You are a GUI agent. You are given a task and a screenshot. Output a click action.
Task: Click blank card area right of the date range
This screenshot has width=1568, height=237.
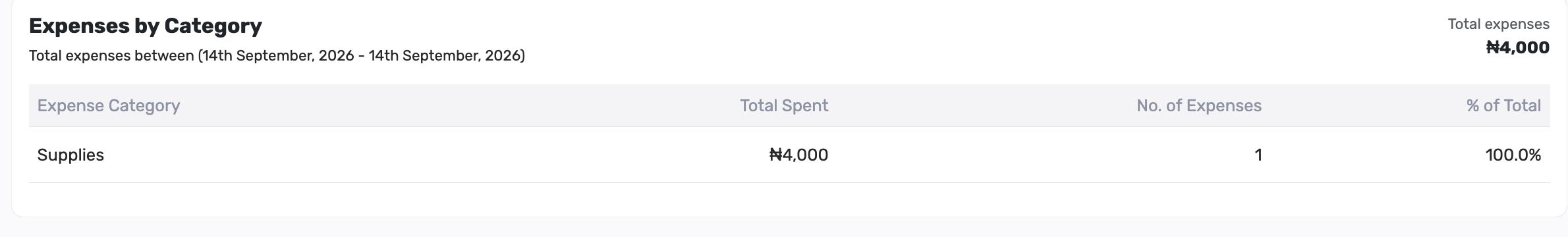(988, 56)
